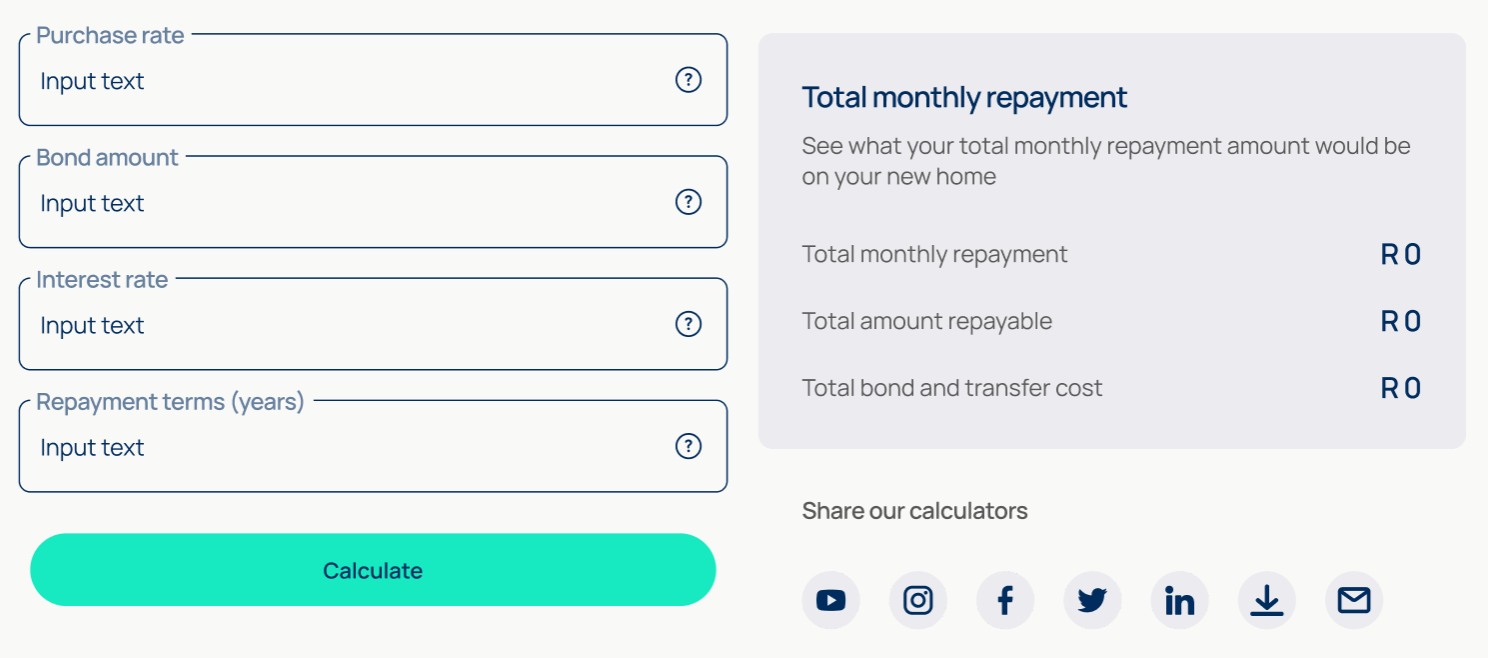Share on LinkedIn via its icon

pos(1180,600)
